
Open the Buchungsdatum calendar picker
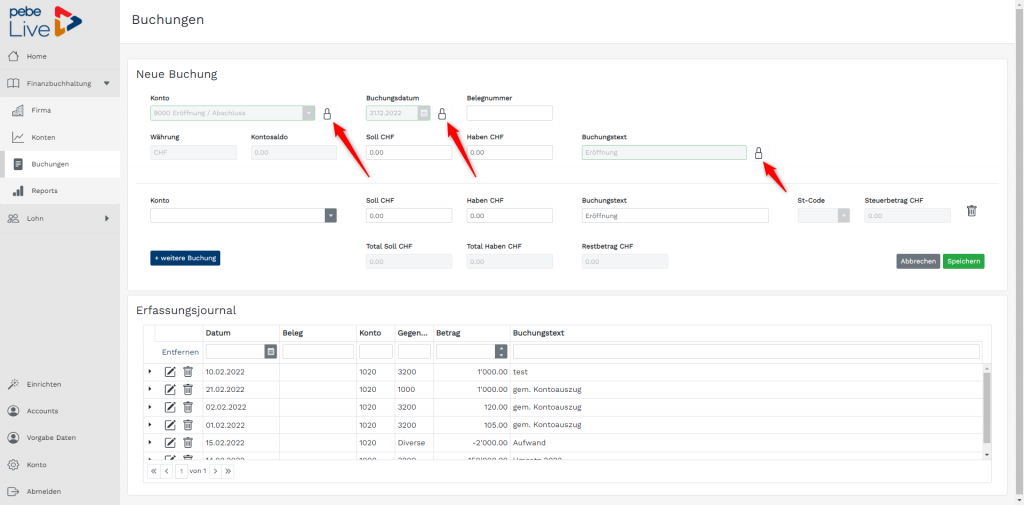point(424,113)
